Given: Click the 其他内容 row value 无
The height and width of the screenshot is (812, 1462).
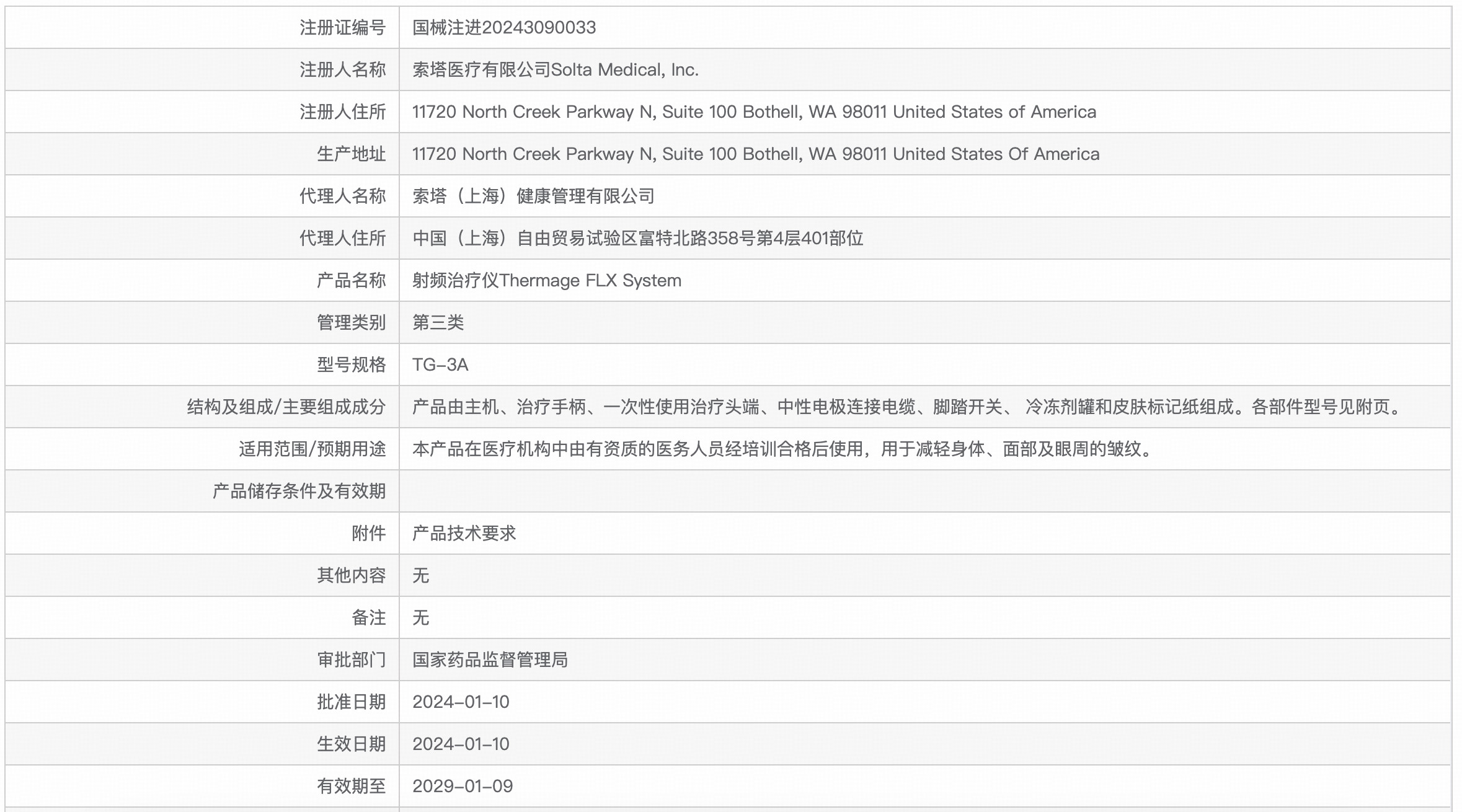Looking at the screenshot, I should (420, 576).
